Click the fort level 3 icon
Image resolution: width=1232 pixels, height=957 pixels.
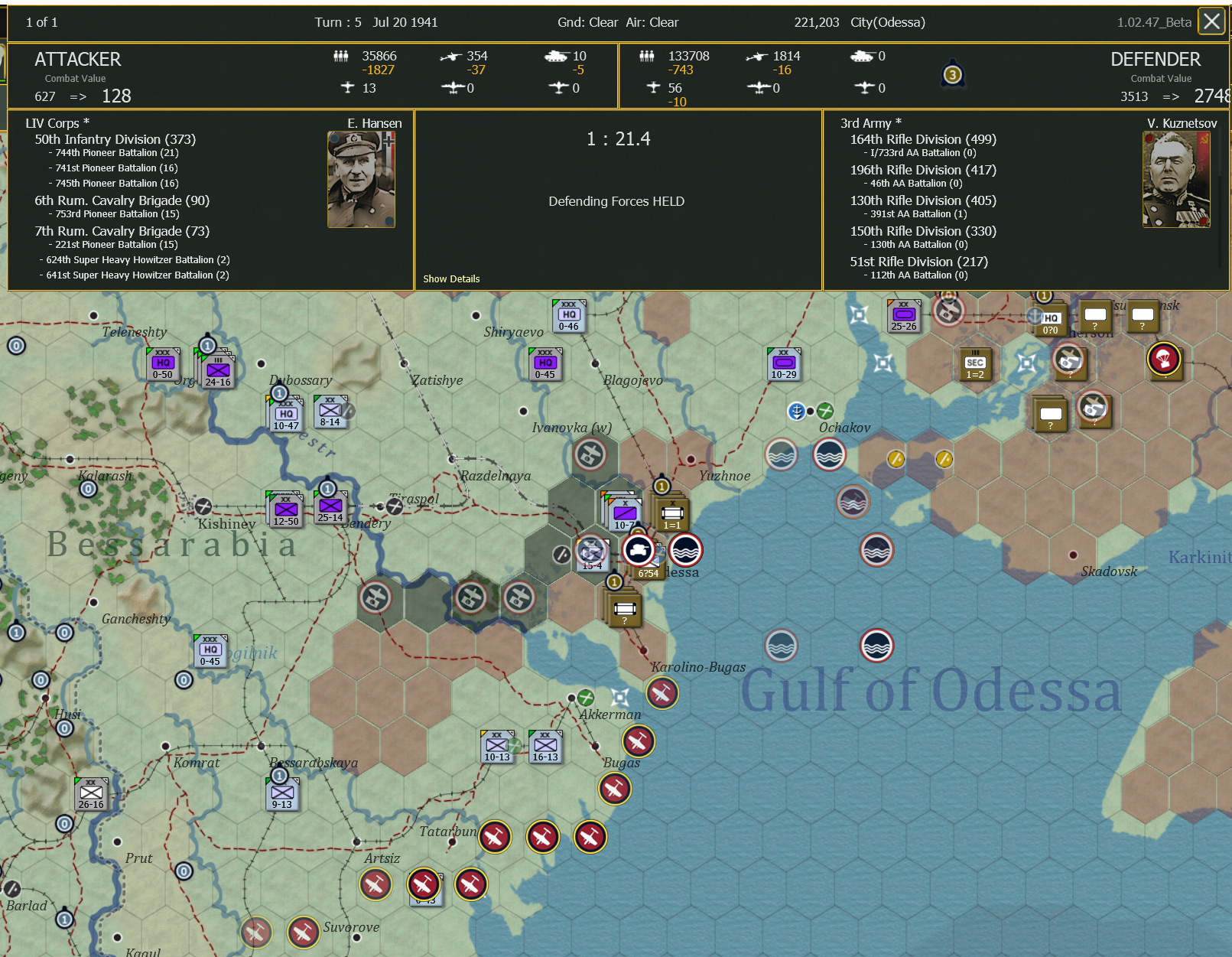click(x=952, y=75)
